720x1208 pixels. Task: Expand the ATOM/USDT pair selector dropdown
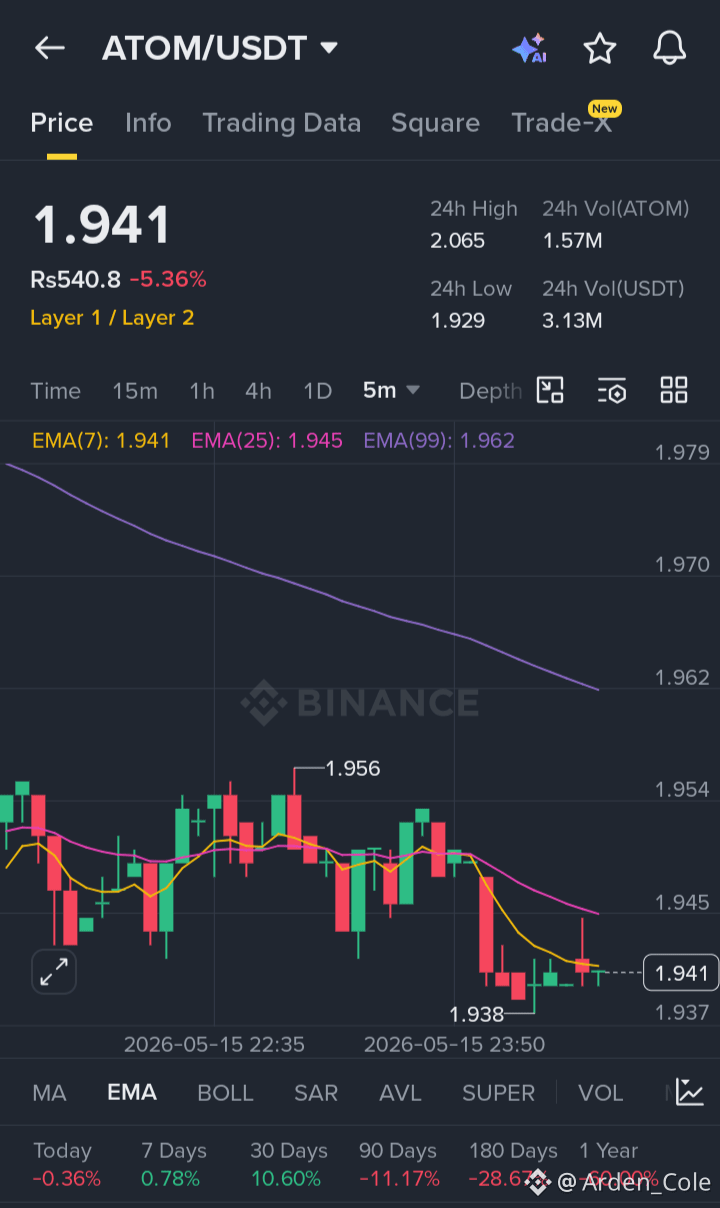328,48
